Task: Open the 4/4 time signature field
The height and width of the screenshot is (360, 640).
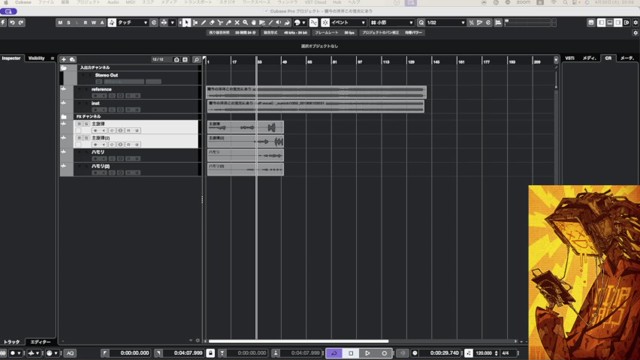Action: [x=505, y=353]
